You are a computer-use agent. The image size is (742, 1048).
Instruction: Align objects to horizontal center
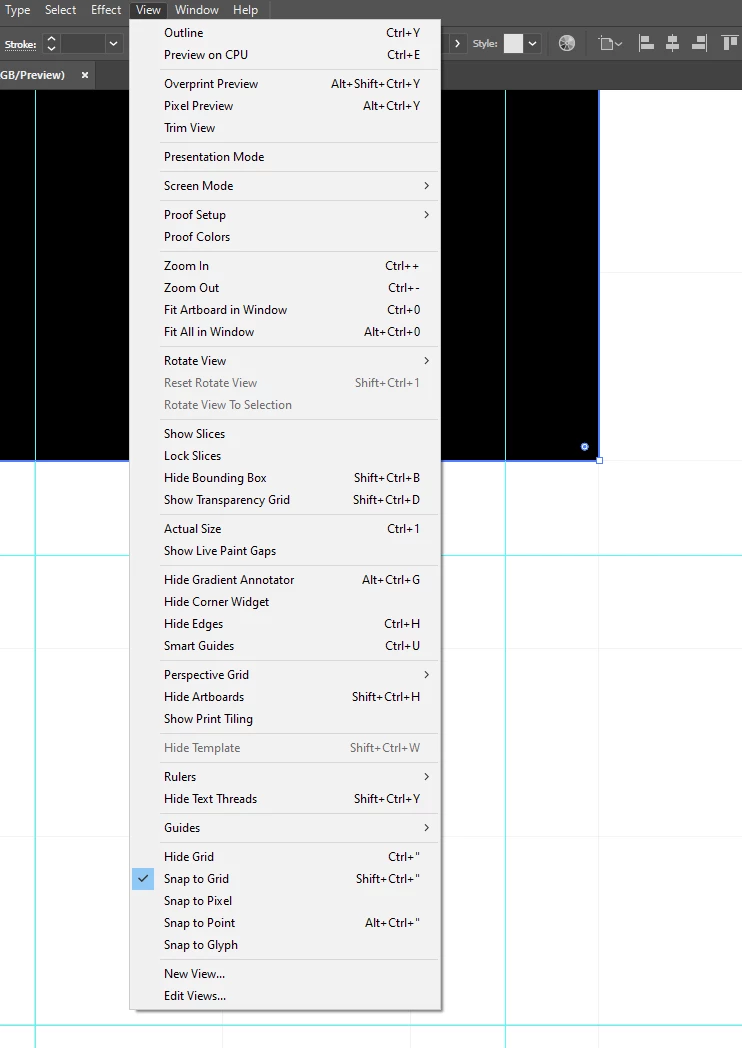pyautogui.click(x=672, y=43)
